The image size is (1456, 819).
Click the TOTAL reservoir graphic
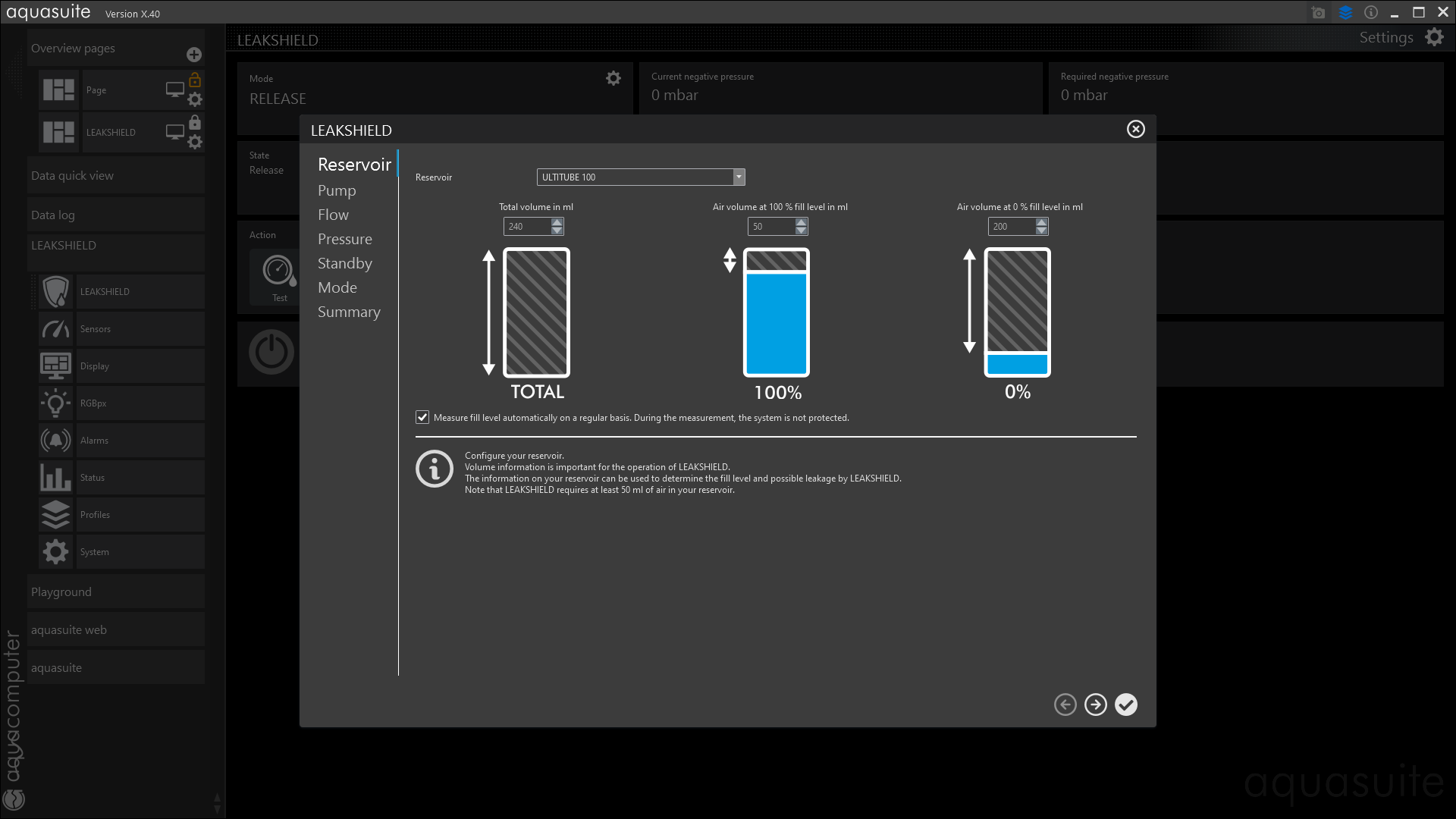pyautogui.click(x=537, y=312)
